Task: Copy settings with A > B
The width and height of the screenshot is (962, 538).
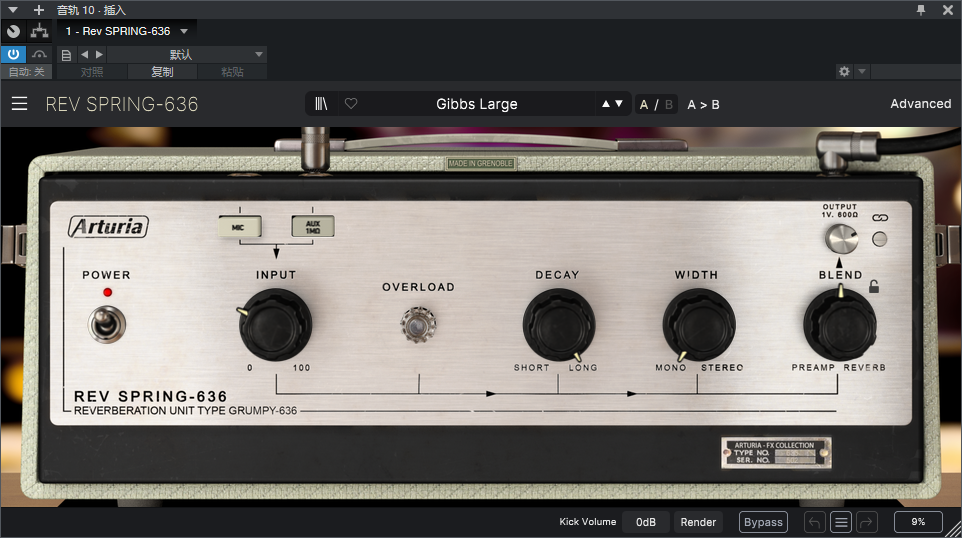Action: pos(703,104)
